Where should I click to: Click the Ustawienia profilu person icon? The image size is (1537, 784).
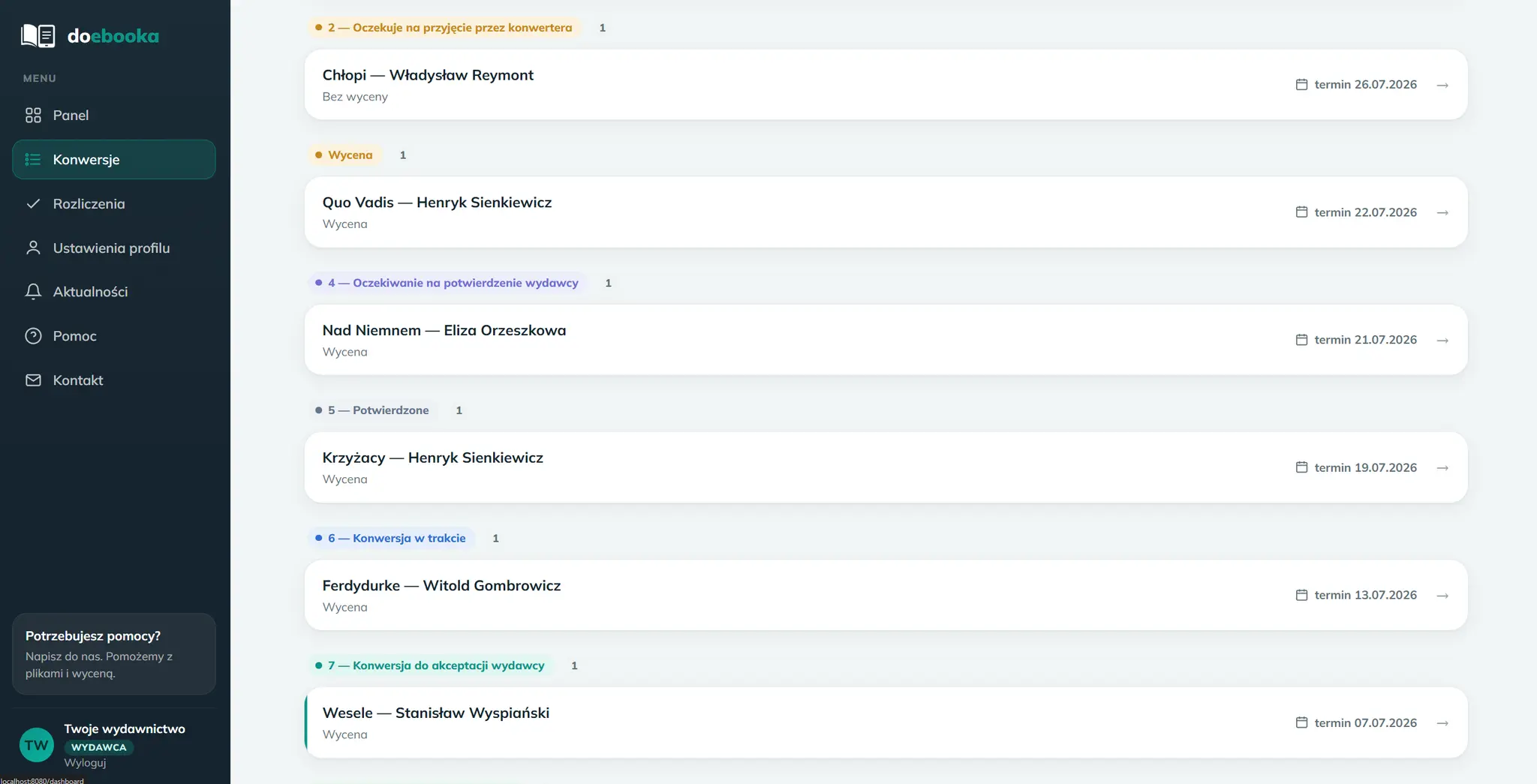click(33, 248)
